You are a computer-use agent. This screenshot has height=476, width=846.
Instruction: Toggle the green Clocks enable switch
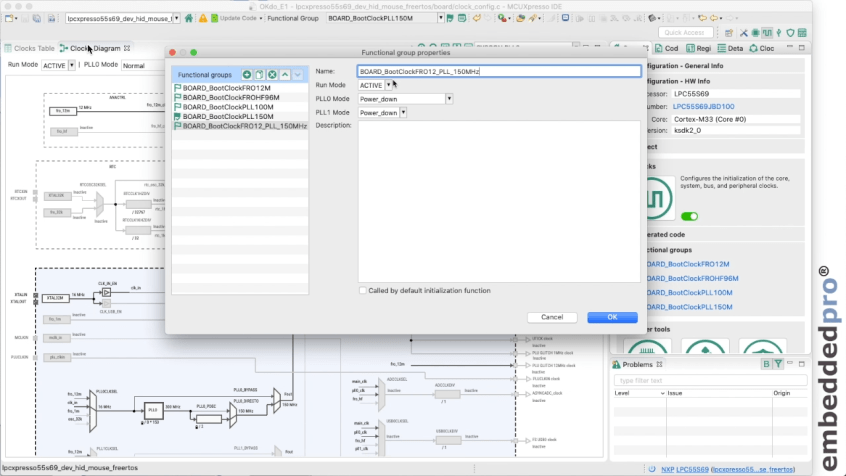689,216
